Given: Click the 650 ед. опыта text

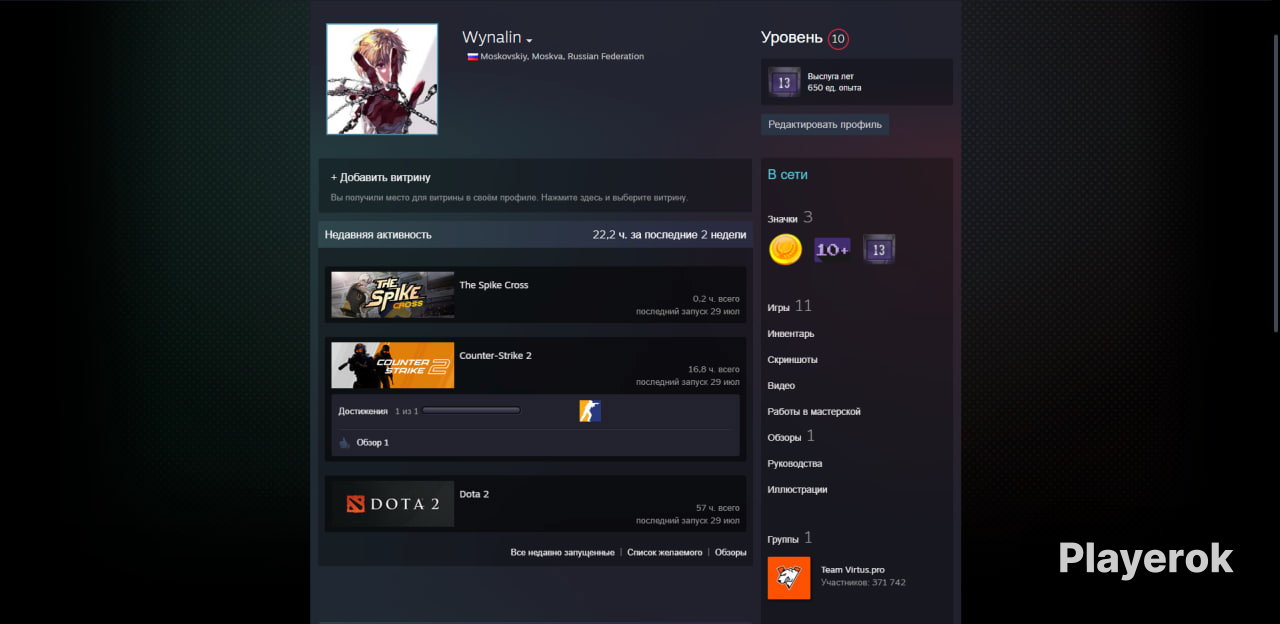Looking at the screenshot, I should [834, 88].
